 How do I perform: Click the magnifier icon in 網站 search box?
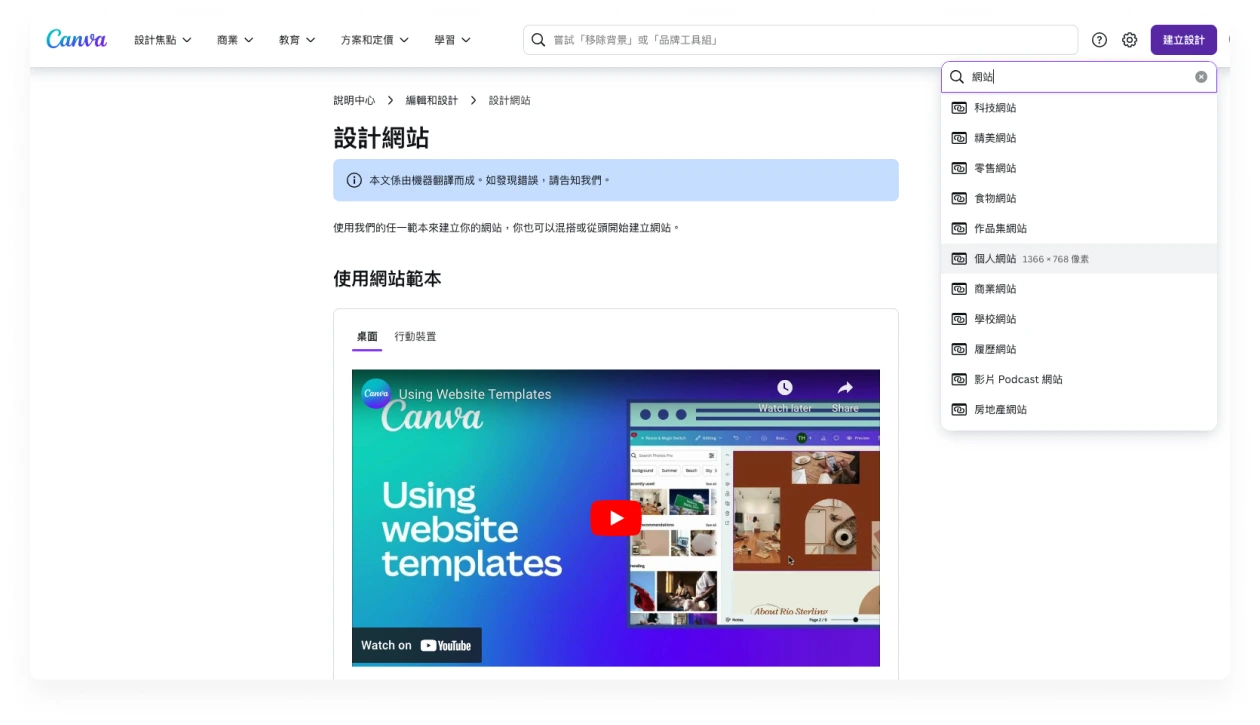957,77
